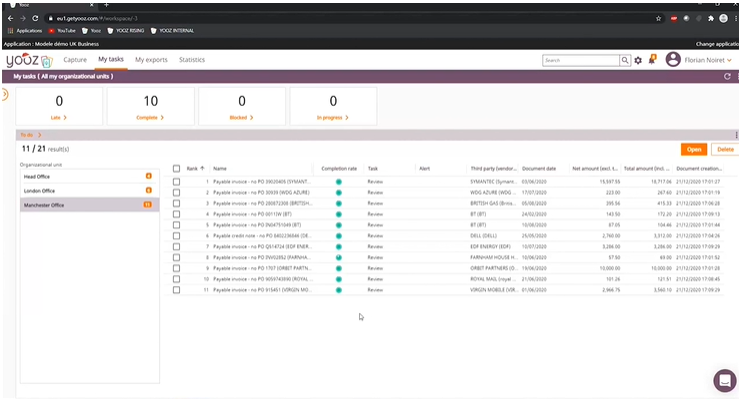The width and height of the screenshot is (739, 399).
Task: Click browser back arrow
Action: [10, 18]
